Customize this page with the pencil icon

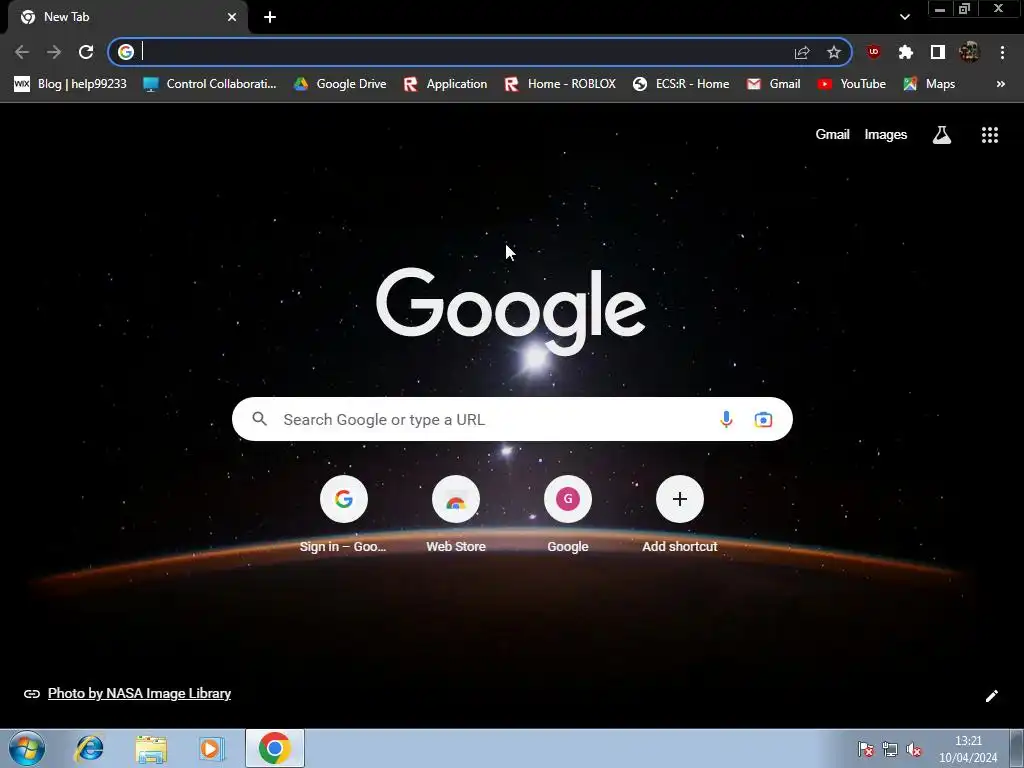coord(991,696)
